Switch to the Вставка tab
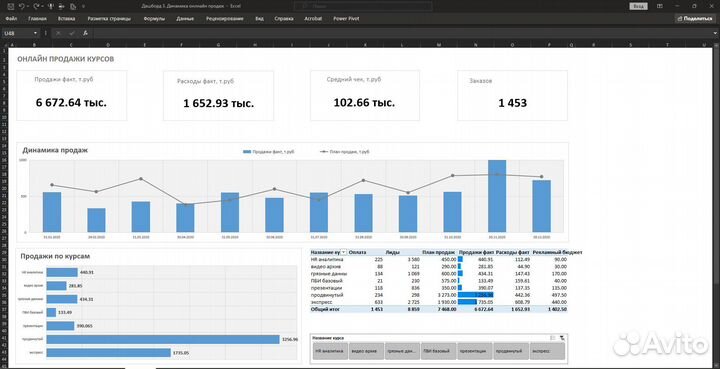 coord(67,19)
